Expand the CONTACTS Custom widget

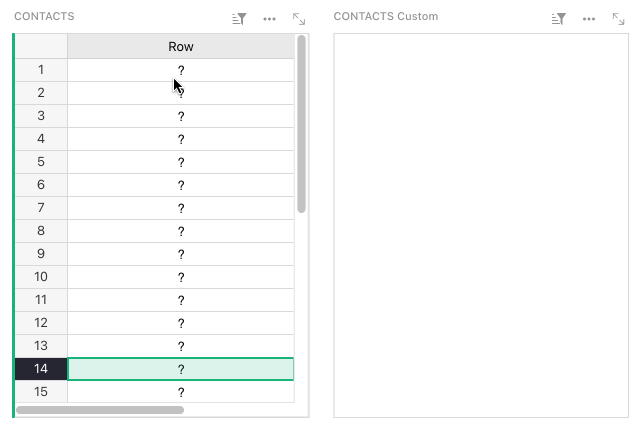point(619,18)
